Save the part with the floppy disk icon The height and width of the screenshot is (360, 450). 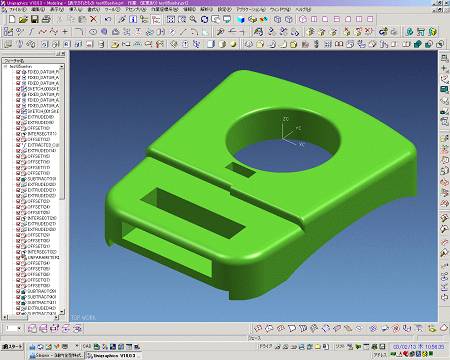[x=35, y=19]
